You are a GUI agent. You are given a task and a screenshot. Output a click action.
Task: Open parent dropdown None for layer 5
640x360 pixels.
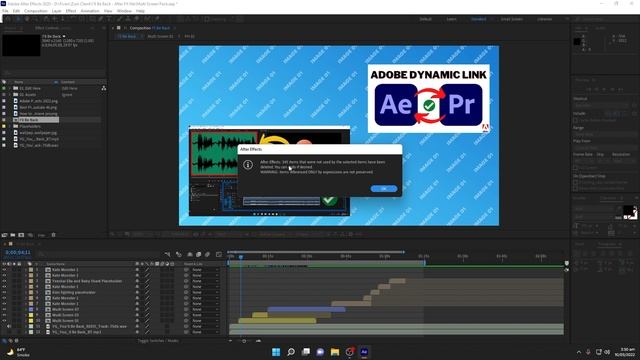[x=205, y=293]
